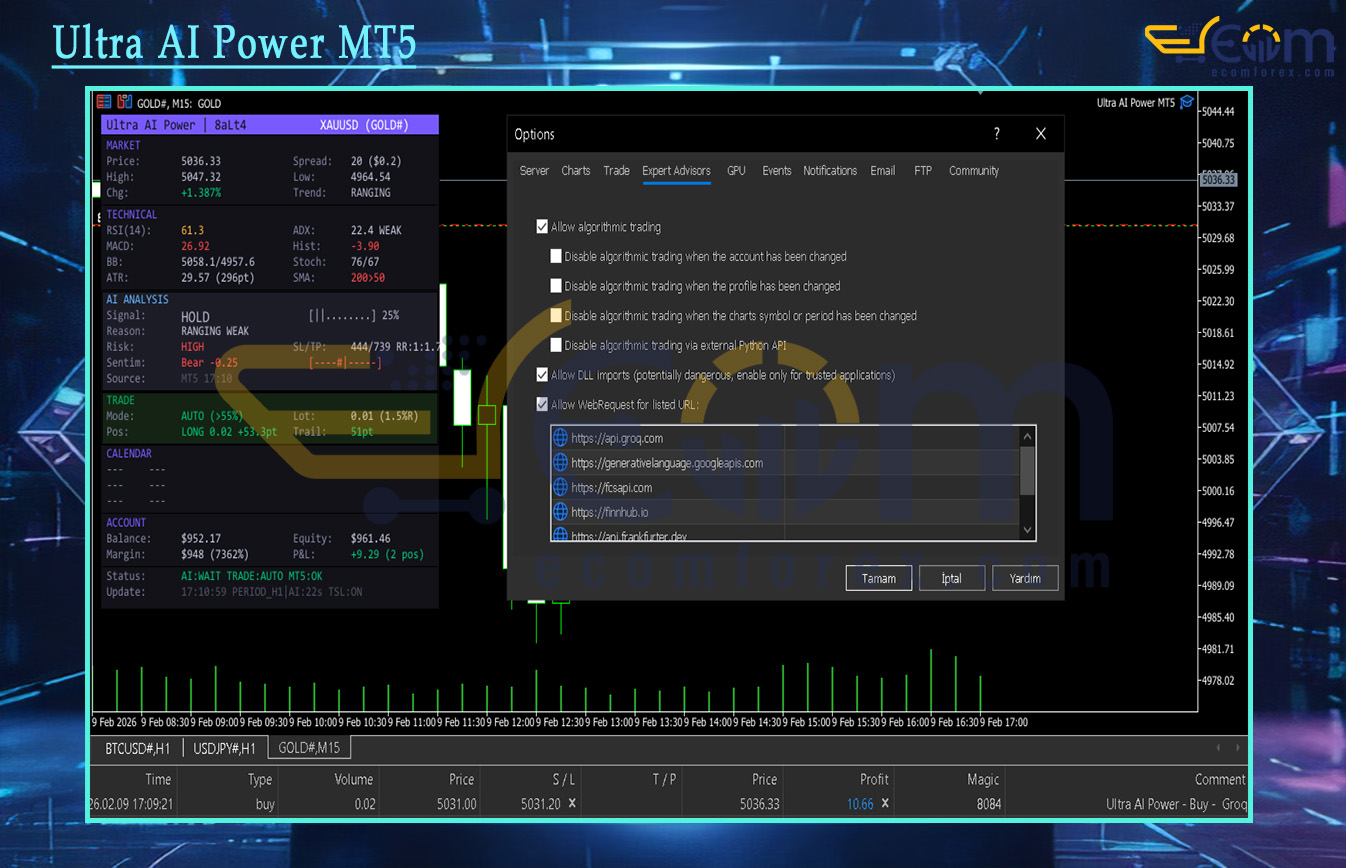Uncheck Allow algorithmic trading
The height and width of the screenshot is (868, 1346).
pos(542,227)
